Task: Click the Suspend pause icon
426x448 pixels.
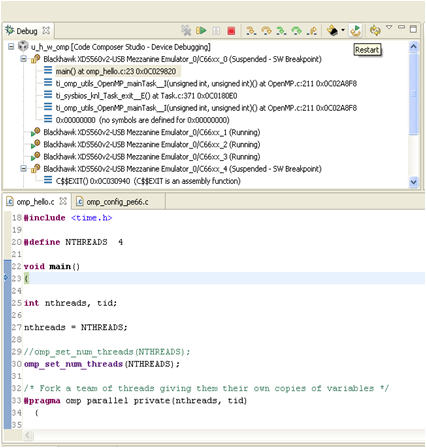Action: [216, 31]
